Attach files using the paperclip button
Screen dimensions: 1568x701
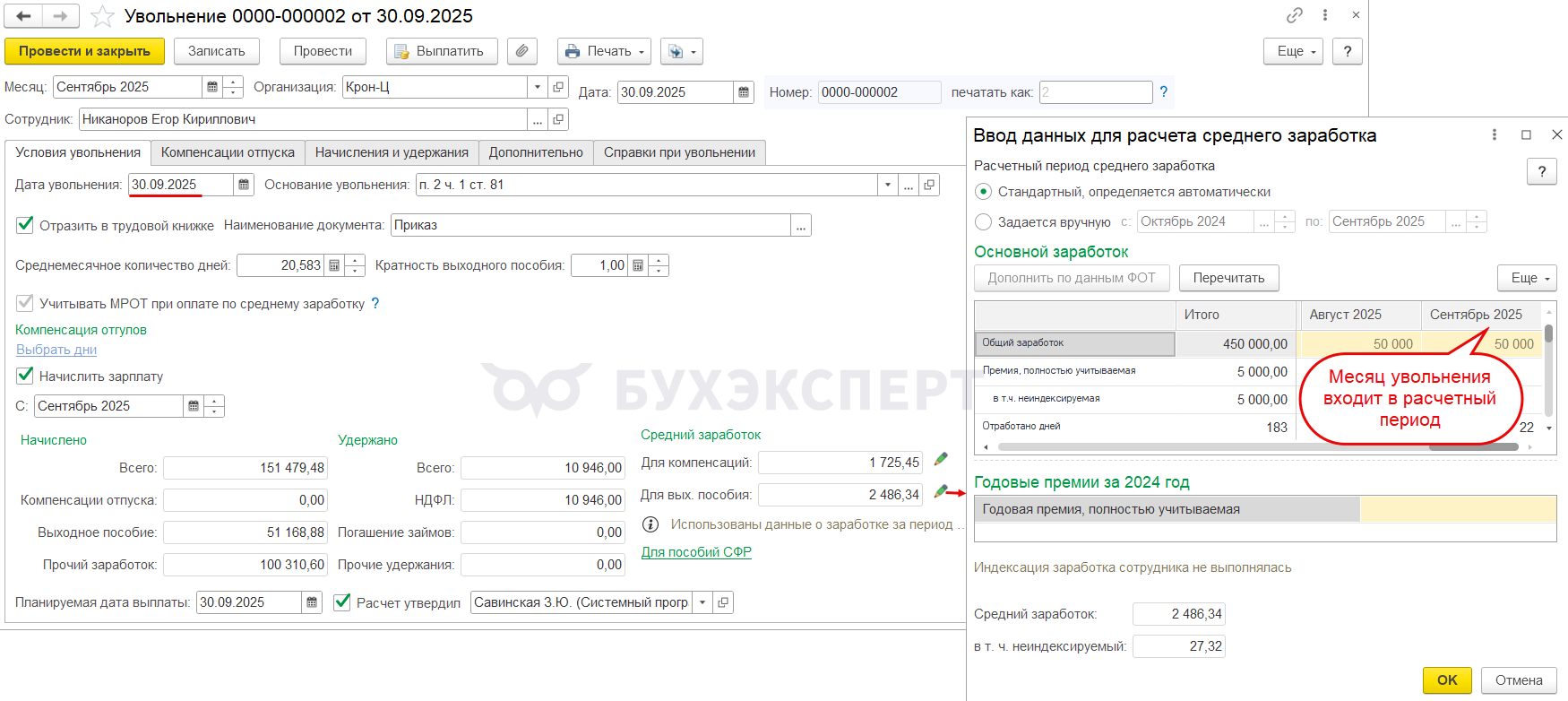pyautogui.click(x=522, y=51)
